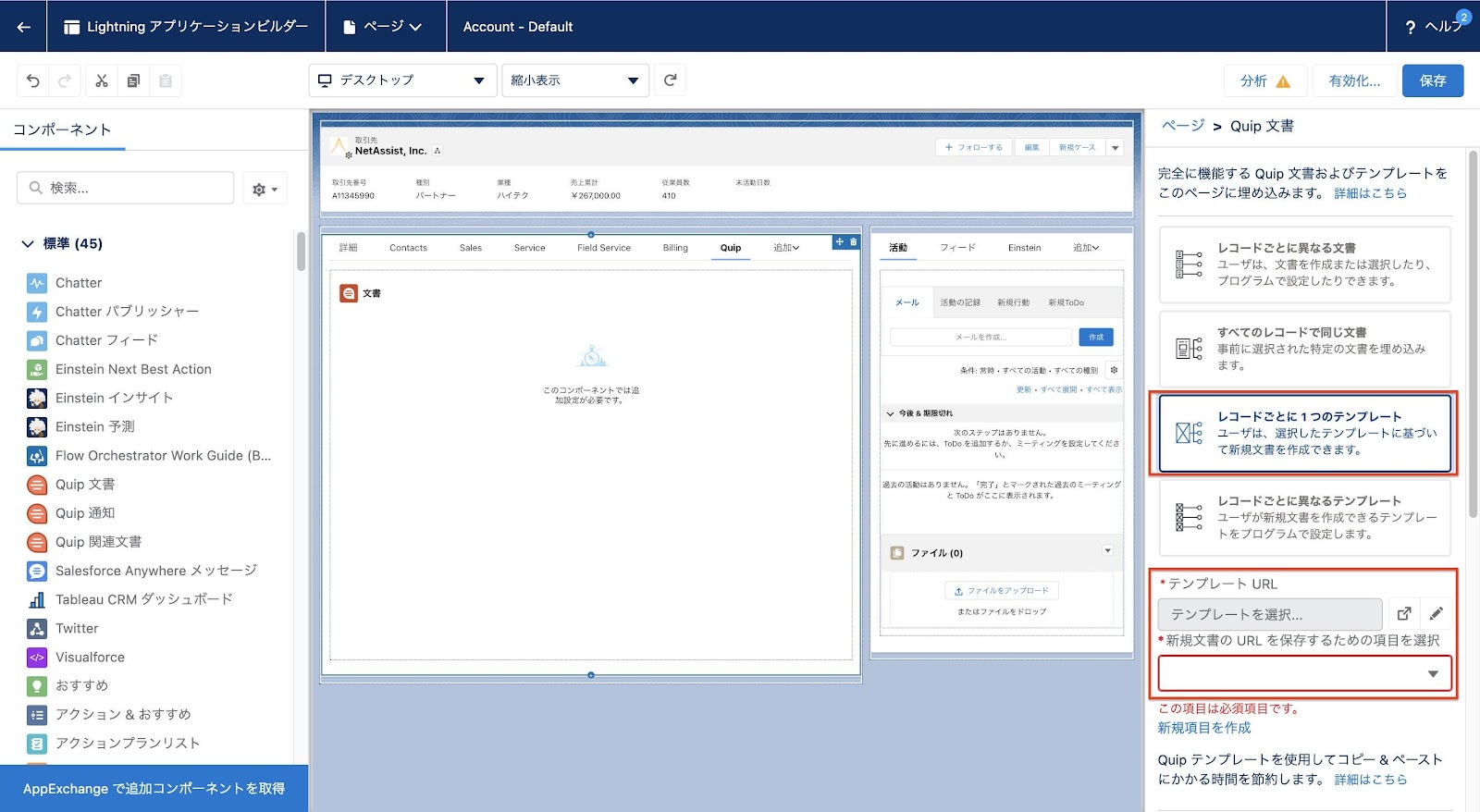The image size is (1480, 812).
Task: Switch to the Contacts tab
Action: 408,248
